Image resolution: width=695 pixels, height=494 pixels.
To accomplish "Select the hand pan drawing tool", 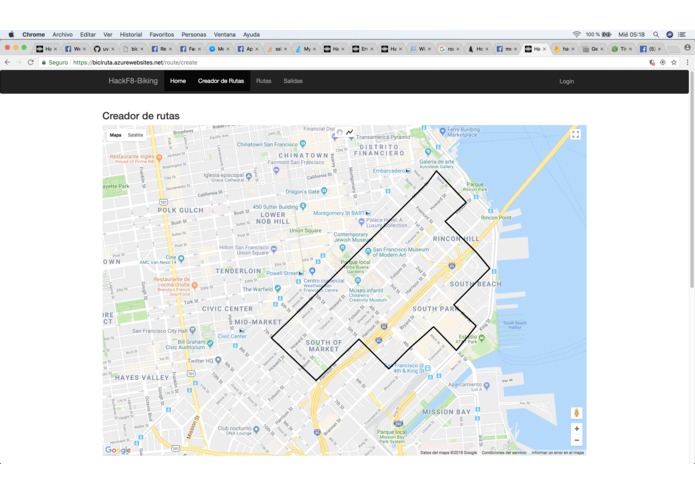I will 340,132.
